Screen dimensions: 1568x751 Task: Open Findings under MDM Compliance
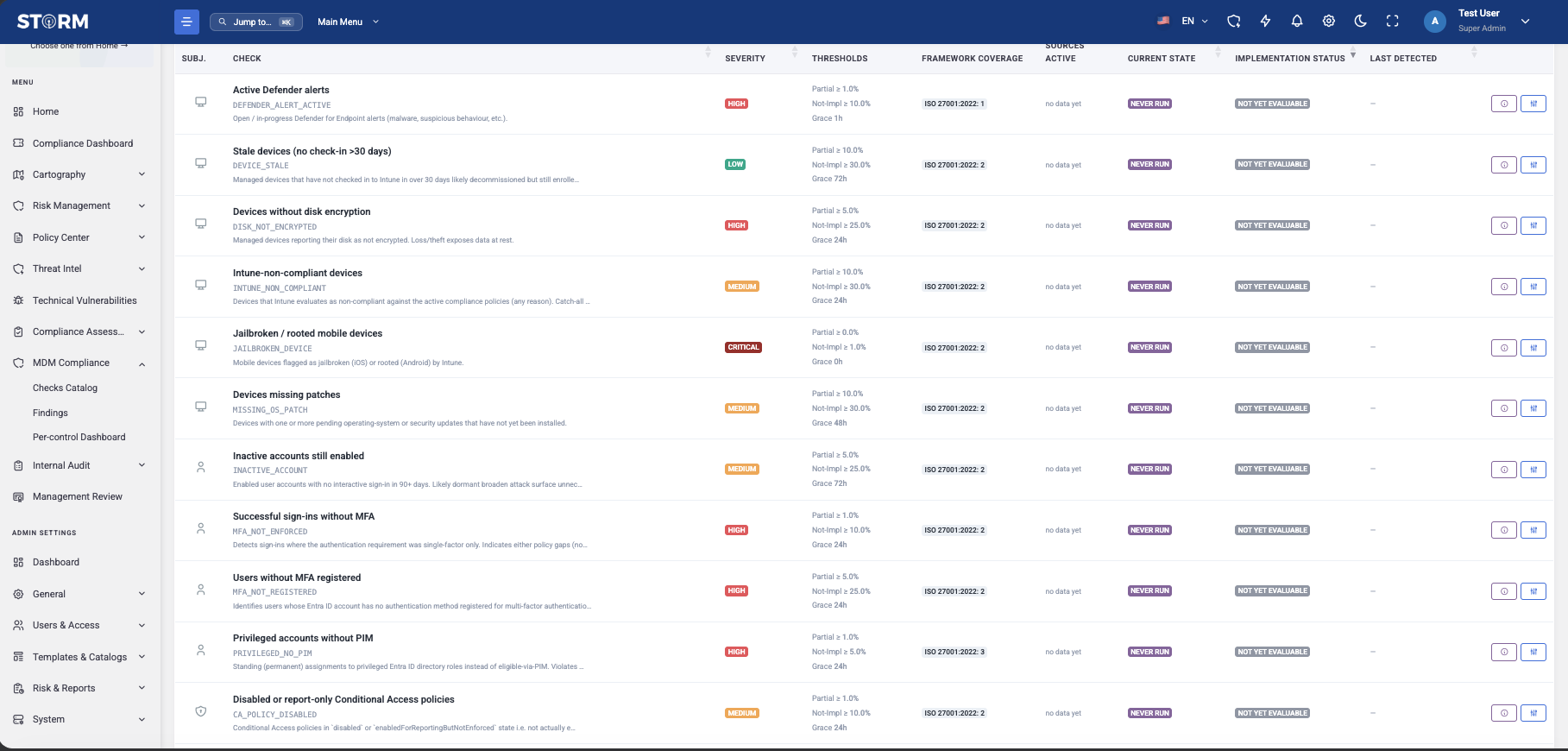pyautogui.click(x=50, y=413)
